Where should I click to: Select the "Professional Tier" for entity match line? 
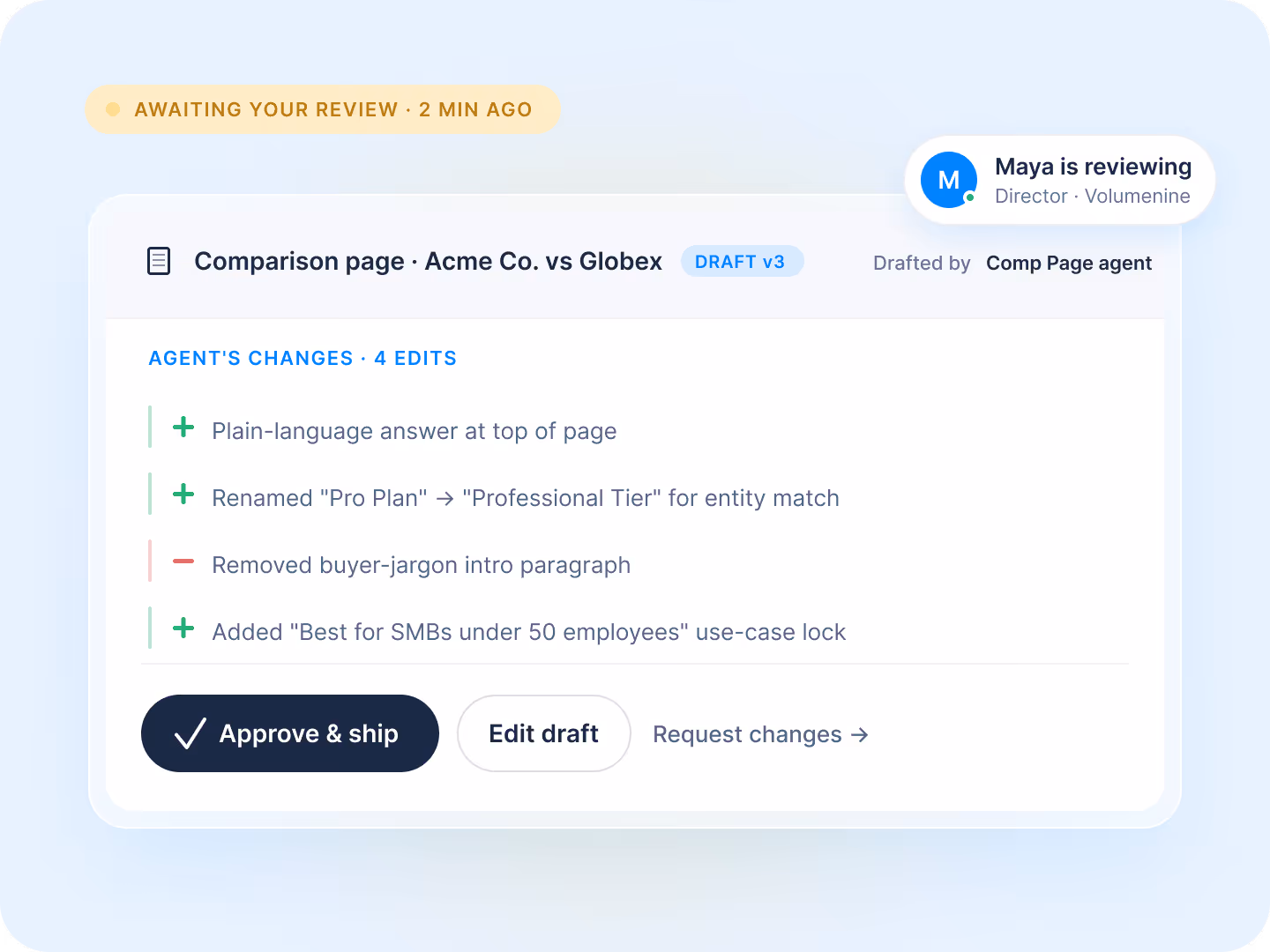526,498
